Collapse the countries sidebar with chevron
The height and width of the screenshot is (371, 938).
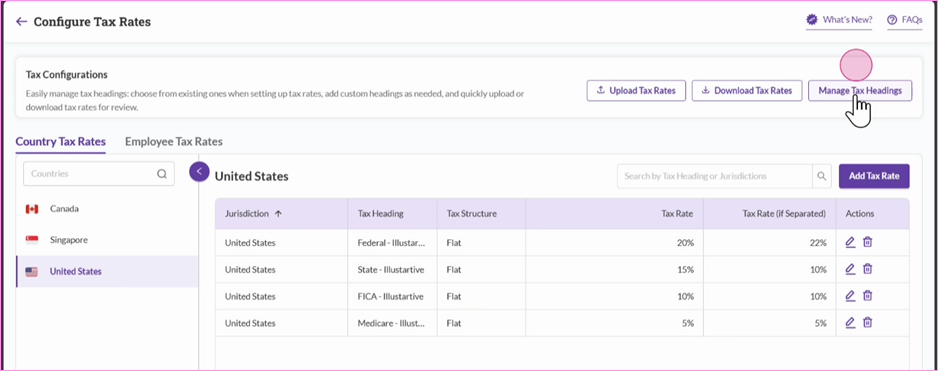[x=199, y=172]
